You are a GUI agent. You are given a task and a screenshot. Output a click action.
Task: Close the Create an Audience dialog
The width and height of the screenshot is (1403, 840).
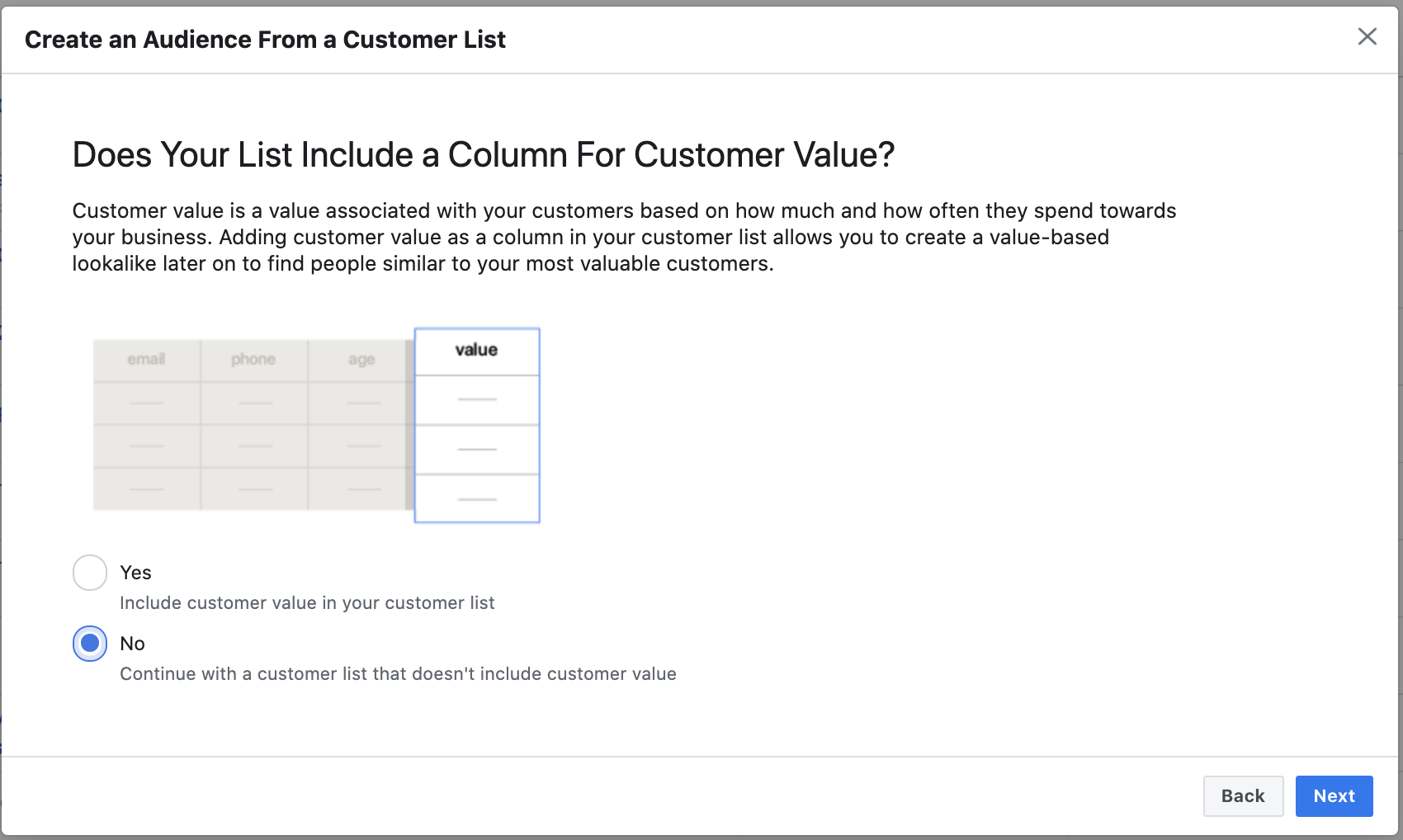coord(1368,36)
